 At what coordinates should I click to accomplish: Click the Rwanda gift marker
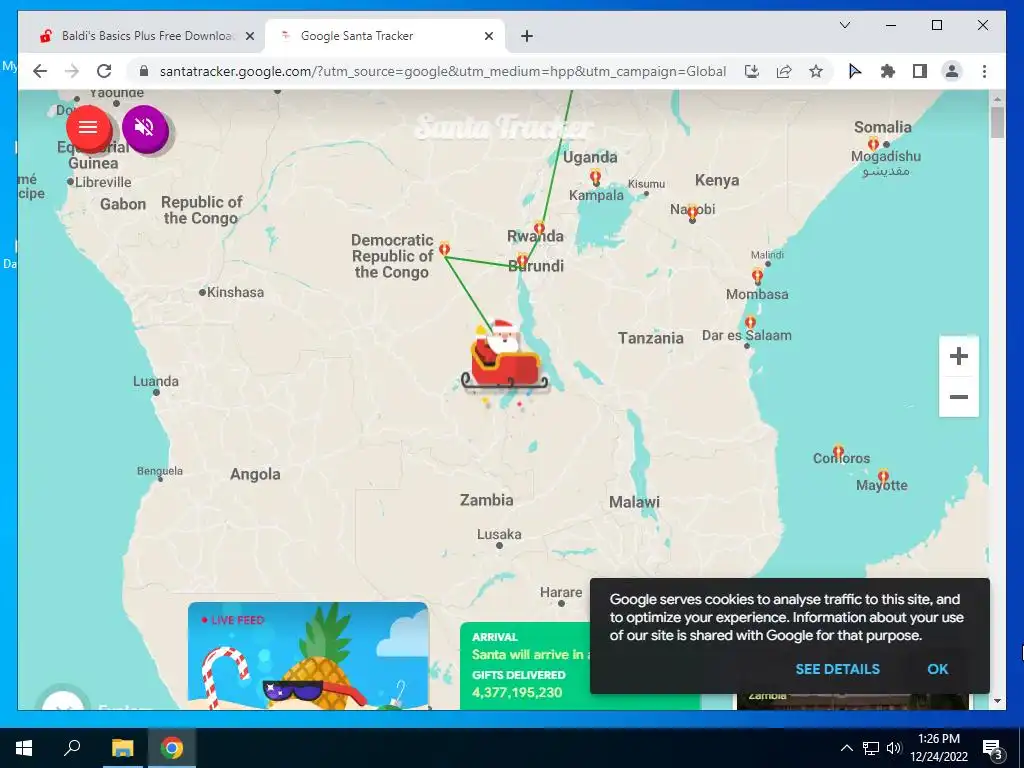(539, 228)
